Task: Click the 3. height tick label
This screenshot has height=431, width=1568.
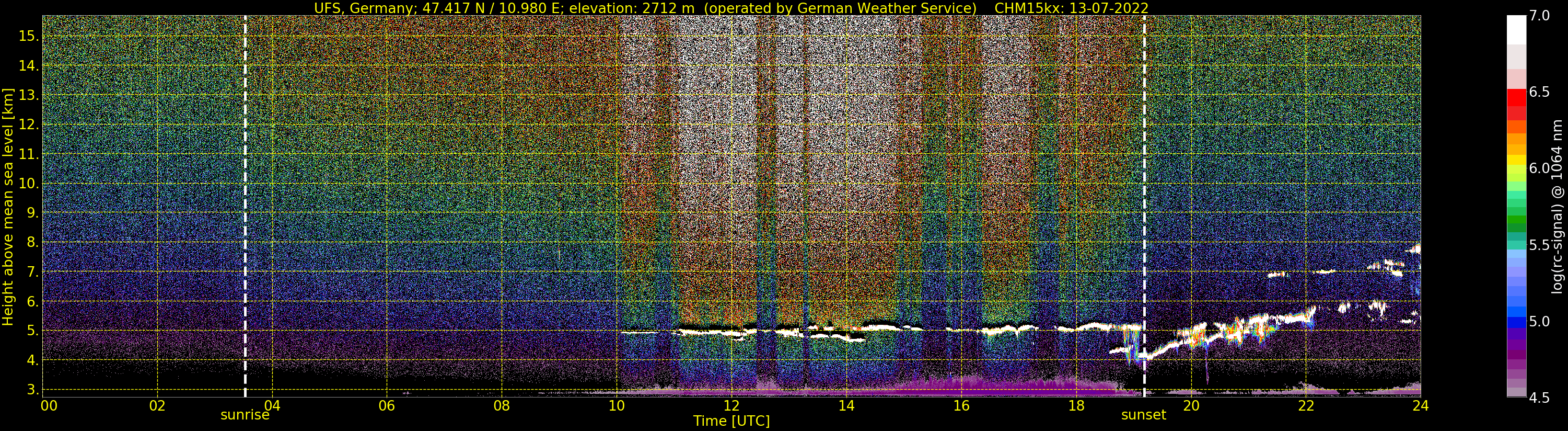Action: tap(32, 390)
